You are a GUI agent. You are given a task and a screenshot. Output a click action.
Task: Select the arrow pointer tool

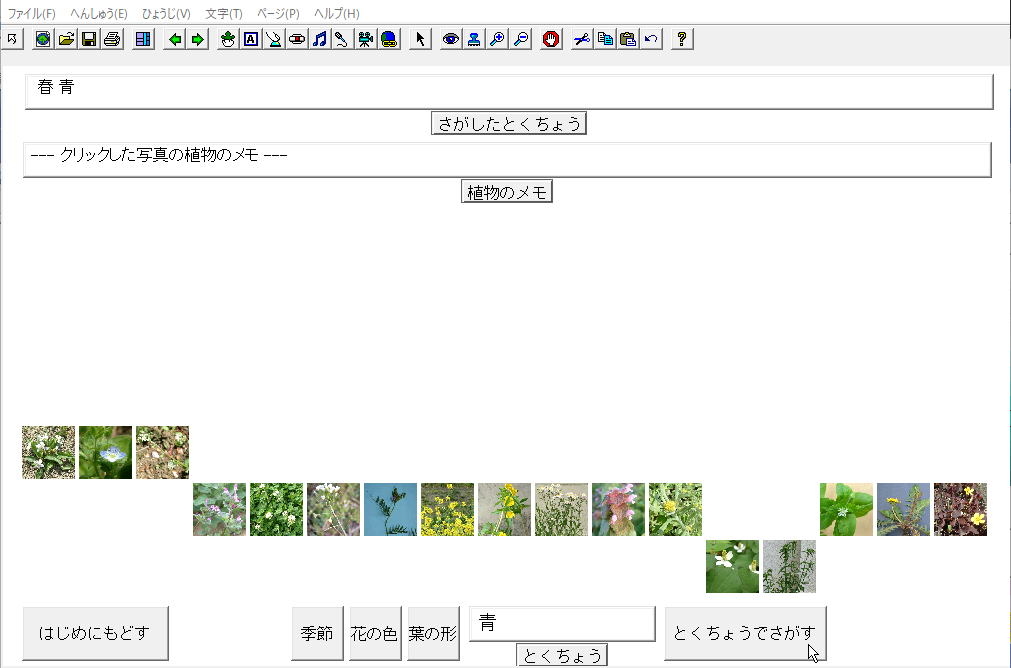(x=420, y=39)
